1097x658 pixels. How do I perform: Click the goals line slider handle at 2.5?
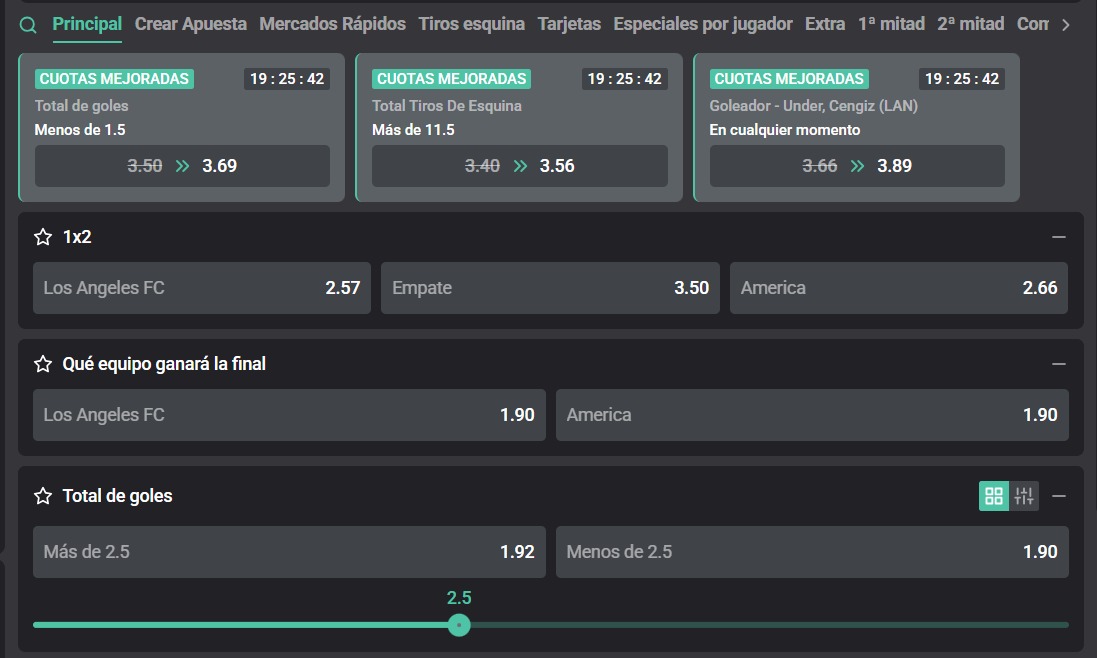459,624
